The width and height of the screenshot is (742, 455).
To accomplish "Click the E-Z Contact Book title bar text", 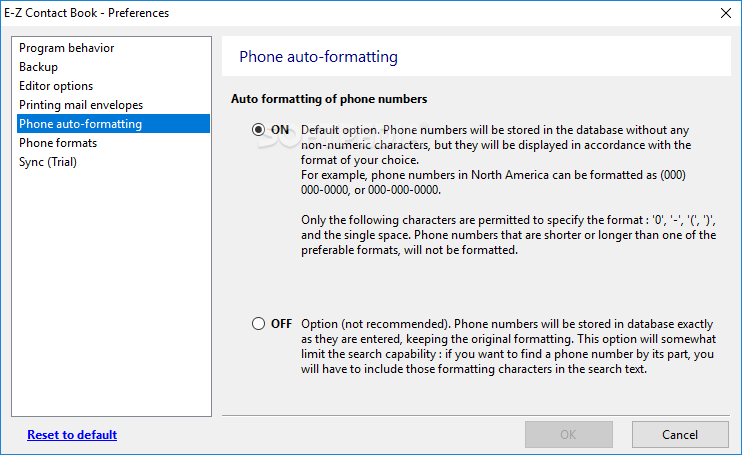I will [x=87, y=13].
